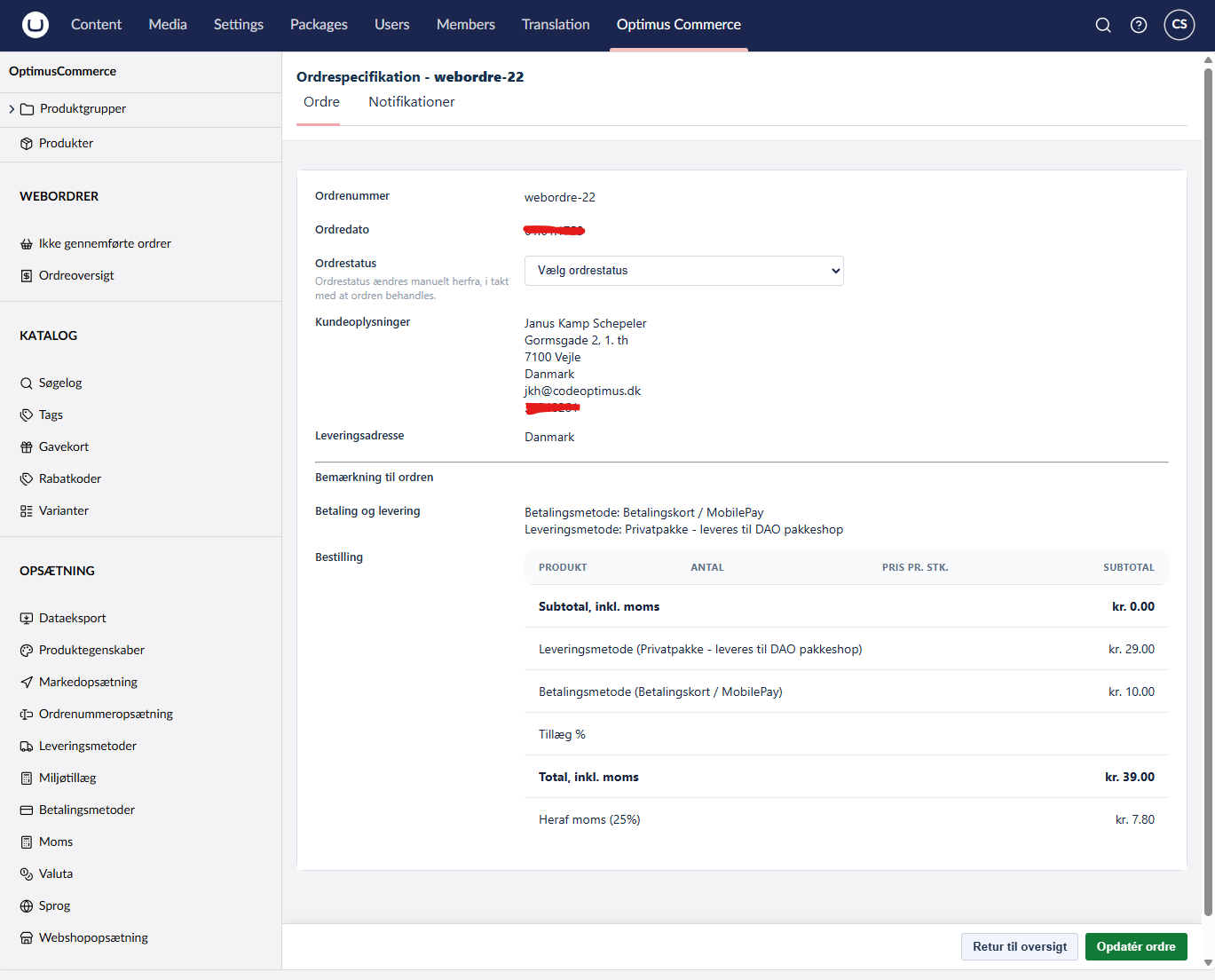Screen dimensions: 1215x980
Task: Open the search magnifier in header
Action: click(1103, 25)
